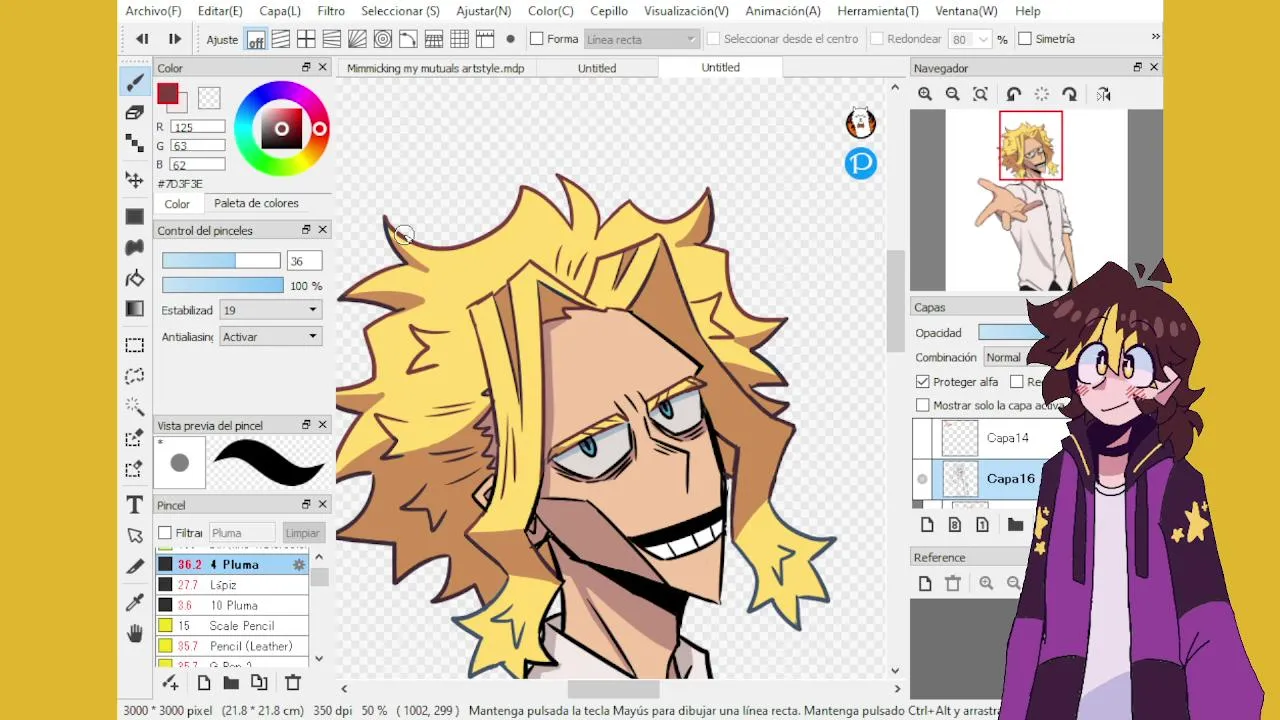This screenshot has height=720, width=1280.
Task: Open the Línea recta shape dropdown
Action: pyautogui.click(x=640, y=39)
